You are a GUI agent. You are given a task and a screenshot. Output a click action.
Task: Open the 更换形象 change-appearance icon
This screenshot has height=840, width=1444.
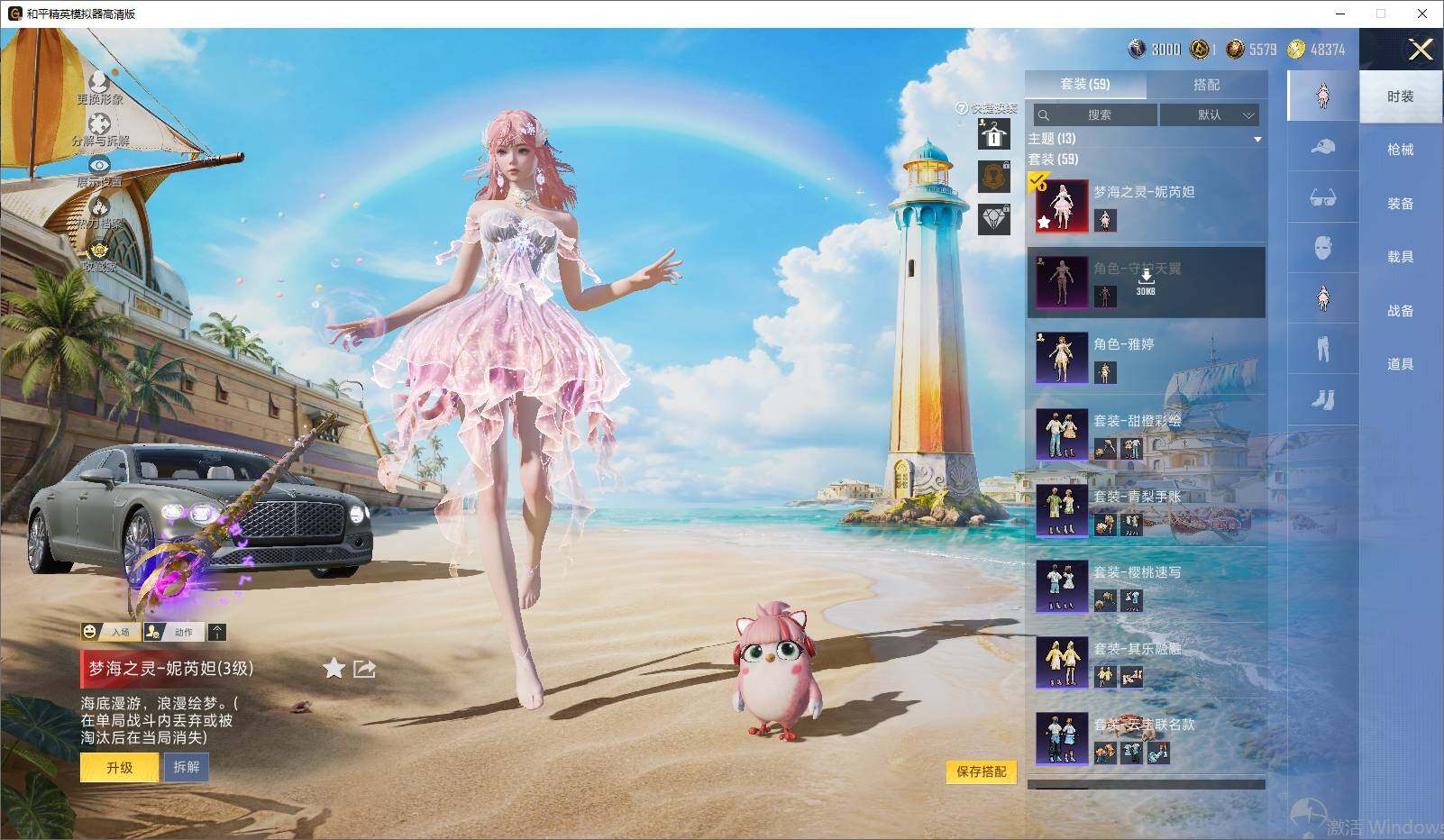tap(99, 82)
